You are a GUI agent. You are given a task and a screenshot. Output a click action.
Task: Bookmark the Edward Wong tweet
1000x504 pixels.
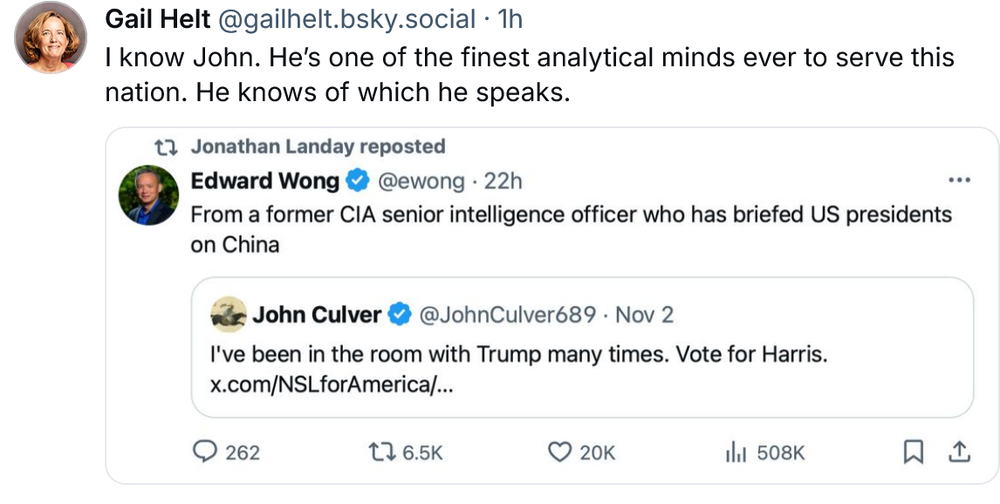[x=913, y=452]
